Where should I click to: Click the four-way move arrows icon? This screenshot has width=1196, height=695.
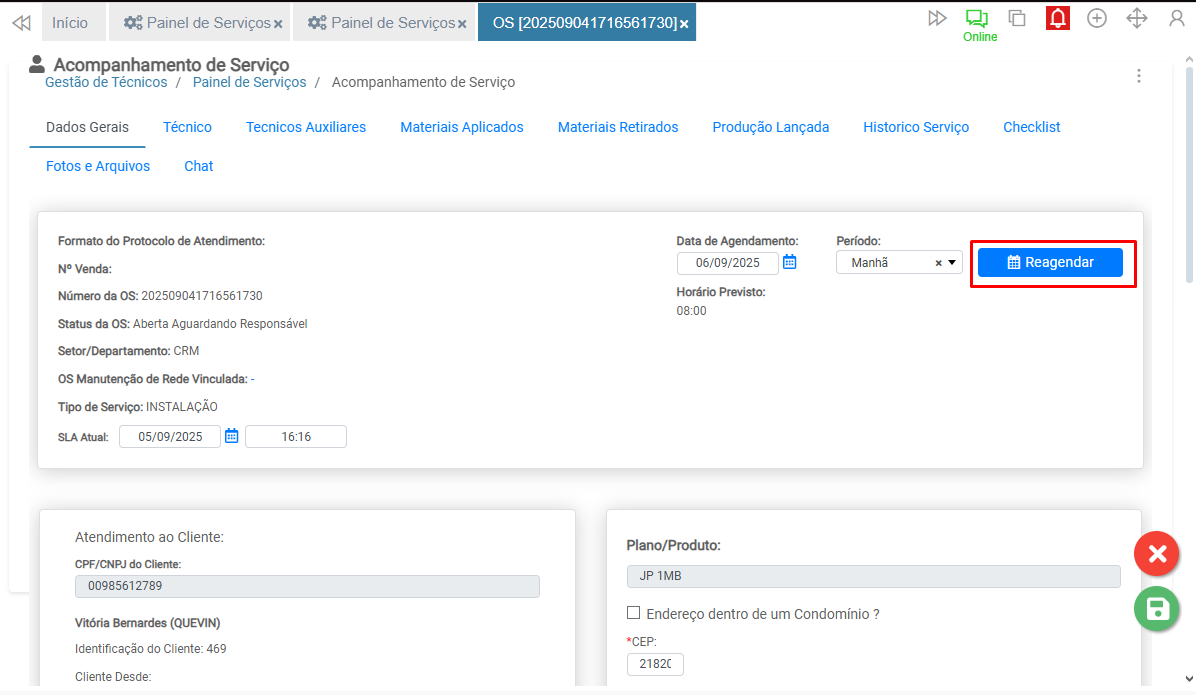click(x=1137, y=19)
